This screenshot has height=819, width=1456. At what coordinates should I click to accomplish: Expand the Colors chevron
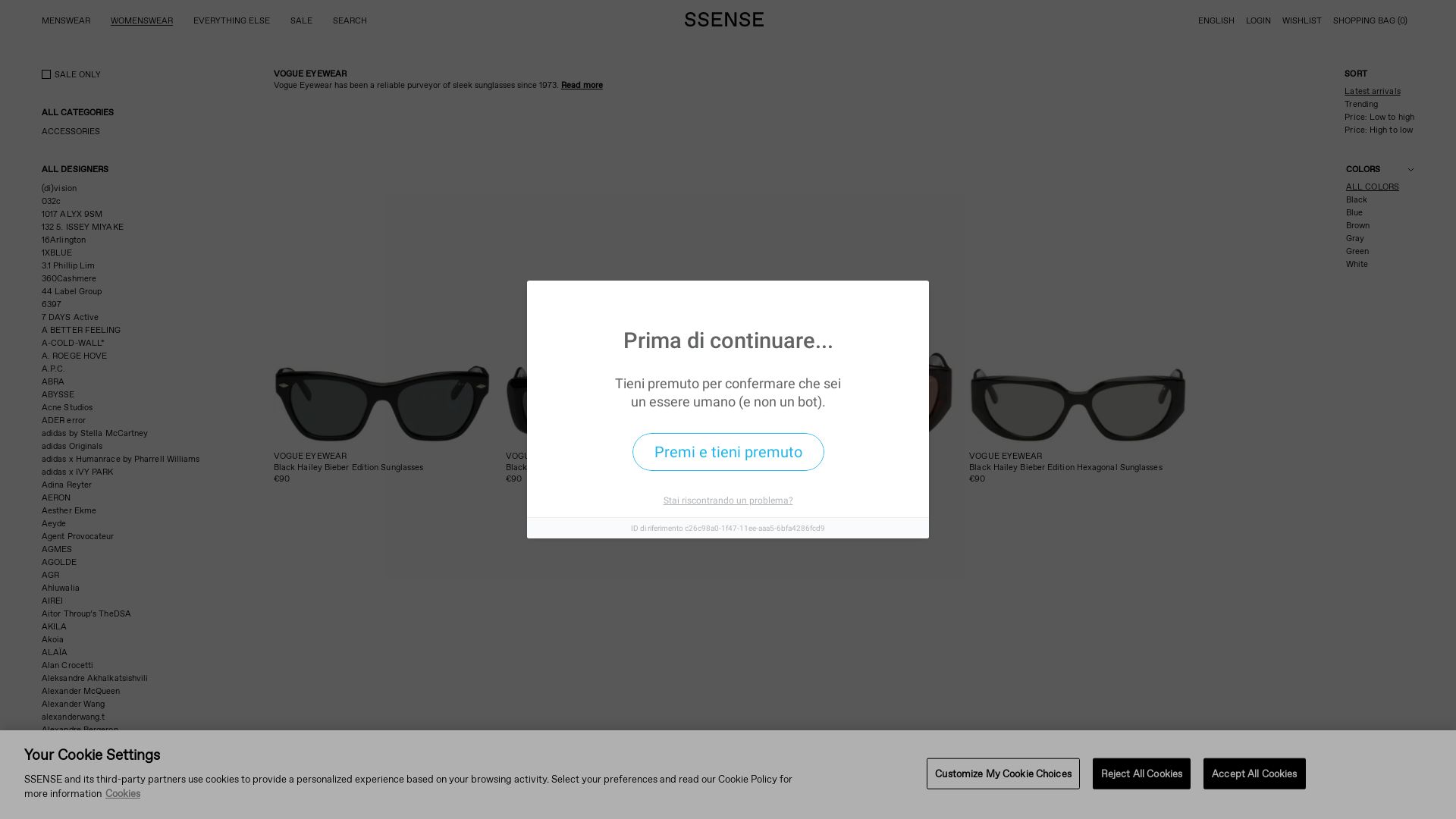(1410, 170)
